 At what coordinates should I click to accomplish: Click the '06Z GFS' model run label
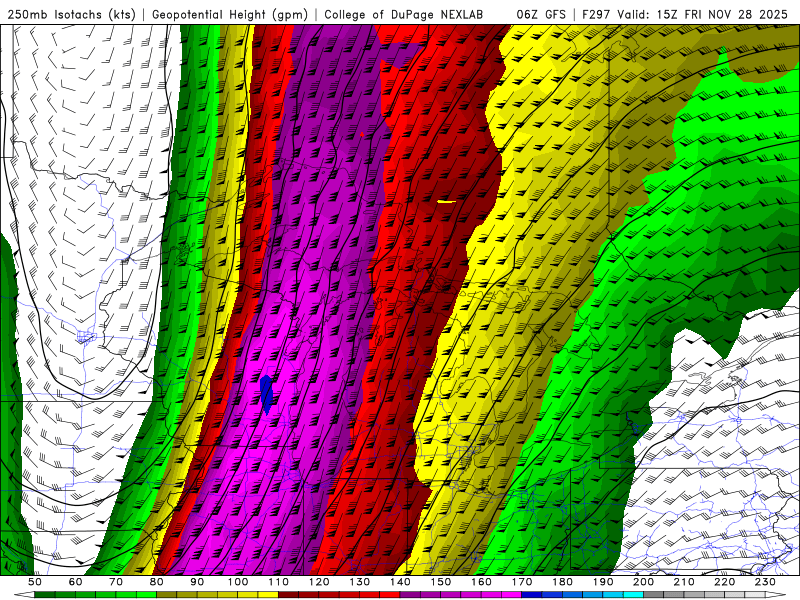point(541,15)
